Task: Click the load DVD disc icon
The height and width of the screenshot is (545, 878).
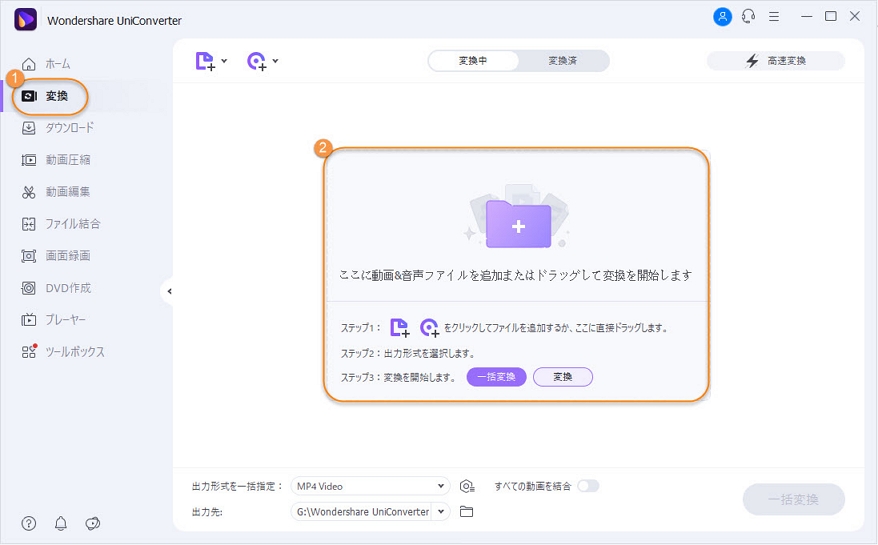Action: coord(257,61)
